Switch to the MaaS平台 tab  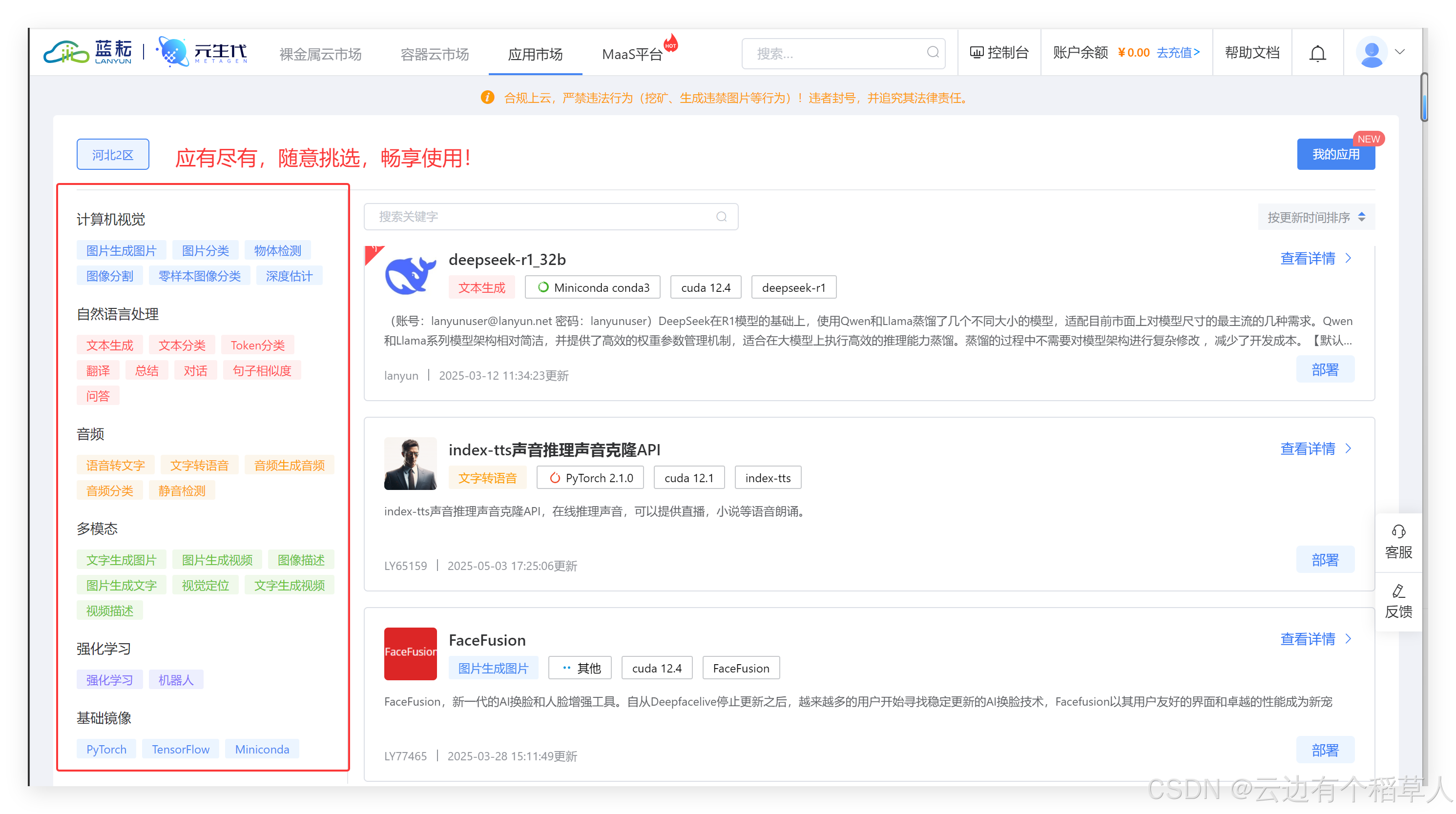pyautogui.click(x=632, y=54)
